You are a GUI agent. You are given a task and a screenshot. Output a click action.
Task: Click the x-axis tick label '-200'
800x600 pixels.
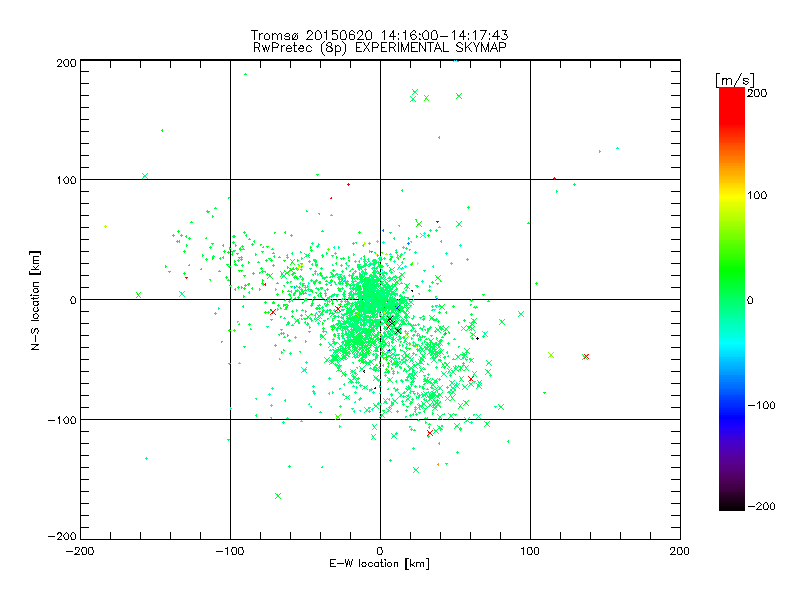coord(80,551)
